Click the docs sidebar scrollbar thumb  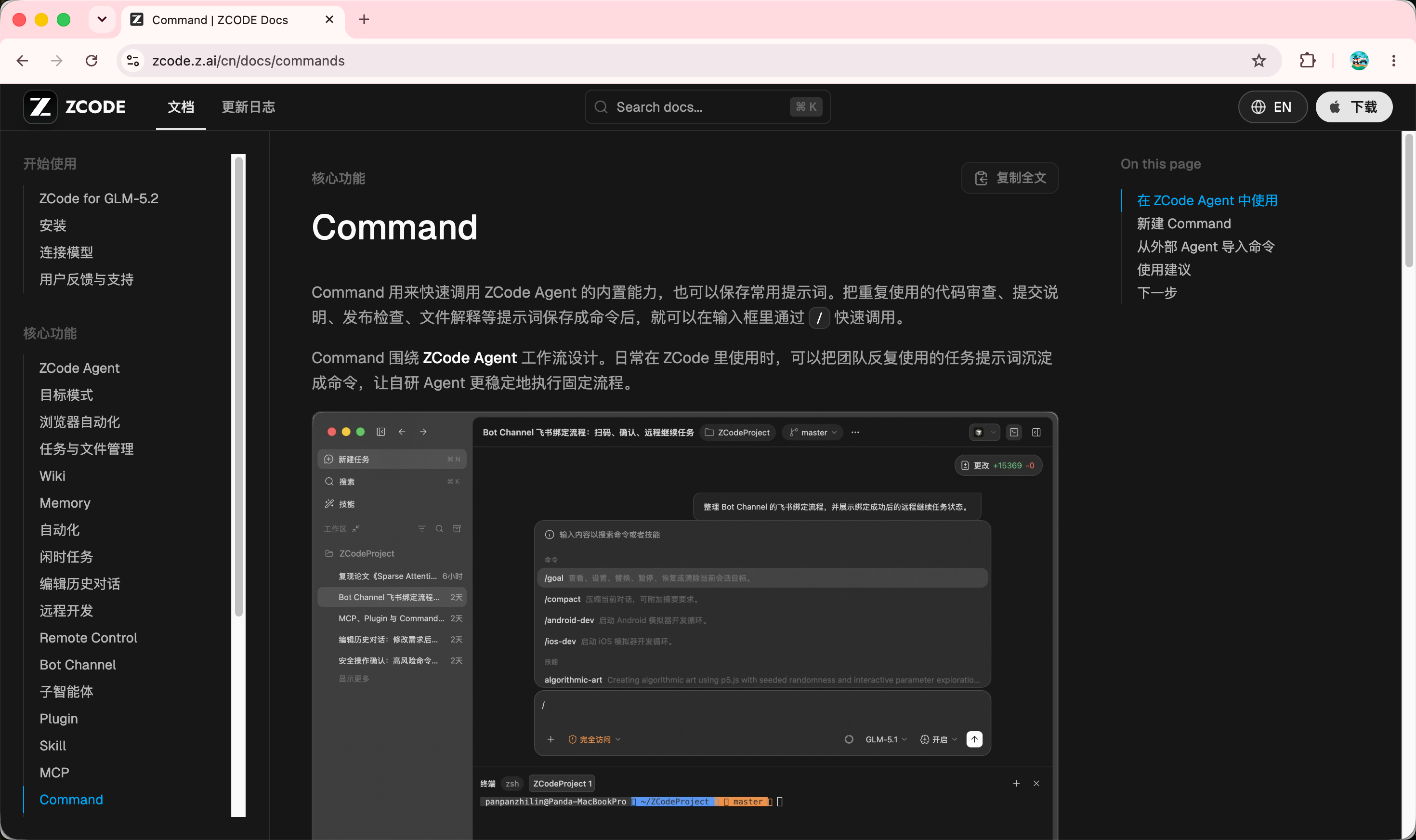point(239,387)
